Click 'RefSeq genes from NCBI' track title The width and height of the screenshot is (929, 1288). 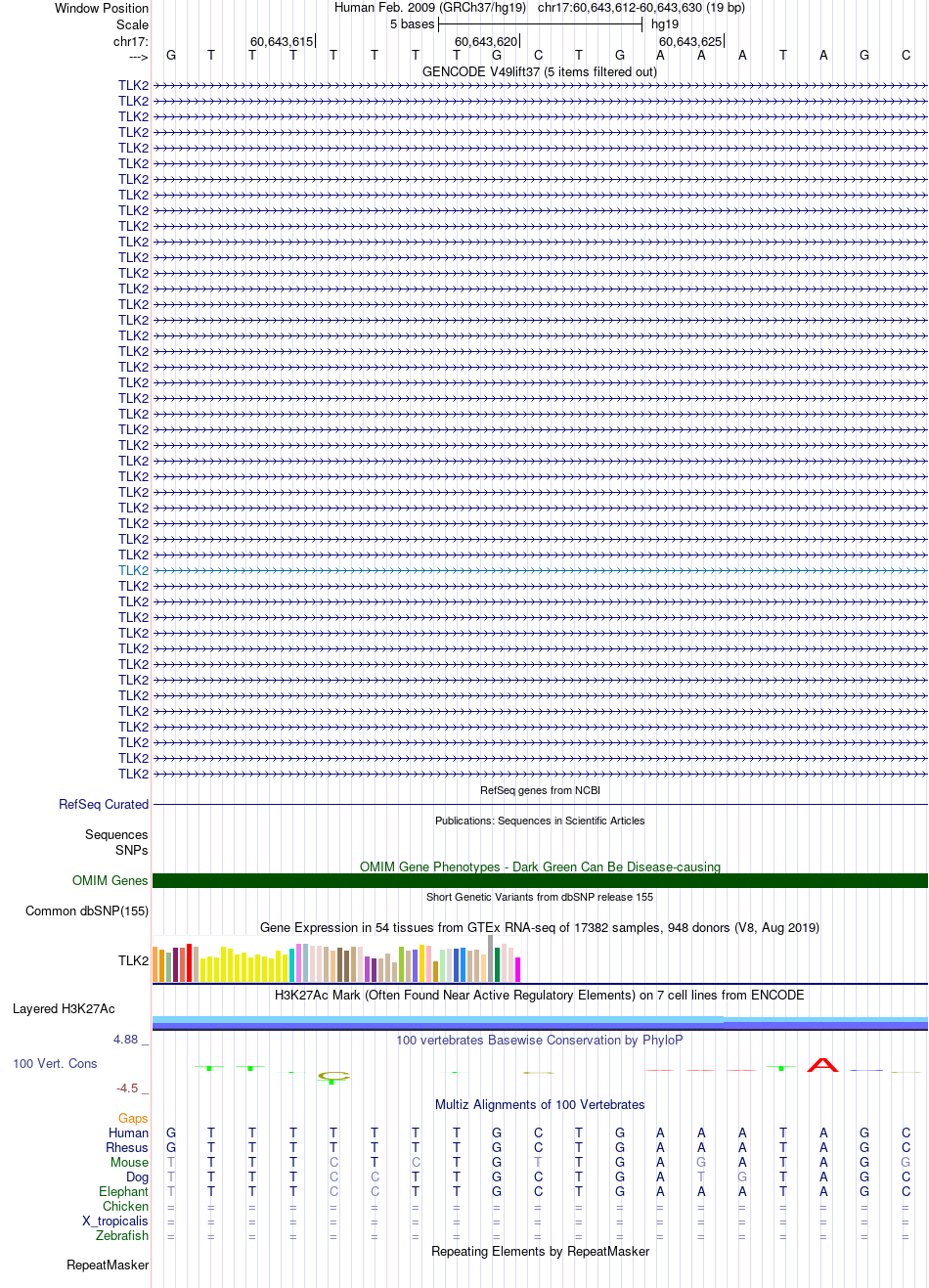tap(540, 790)
